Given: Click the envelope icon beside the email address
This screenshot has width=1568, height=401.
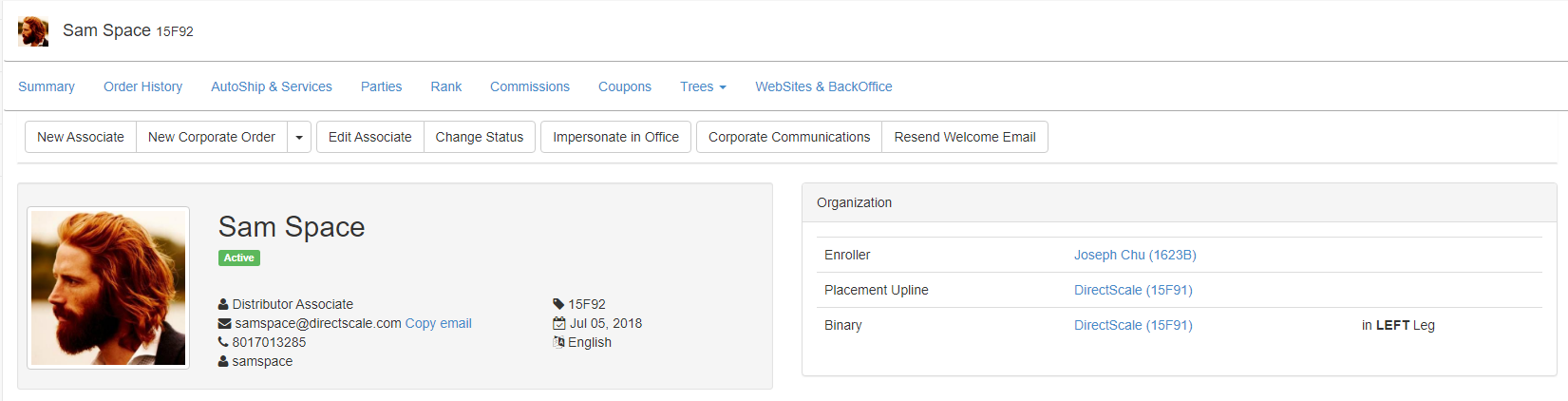Looking at the screenshot, I should [224, 324].
